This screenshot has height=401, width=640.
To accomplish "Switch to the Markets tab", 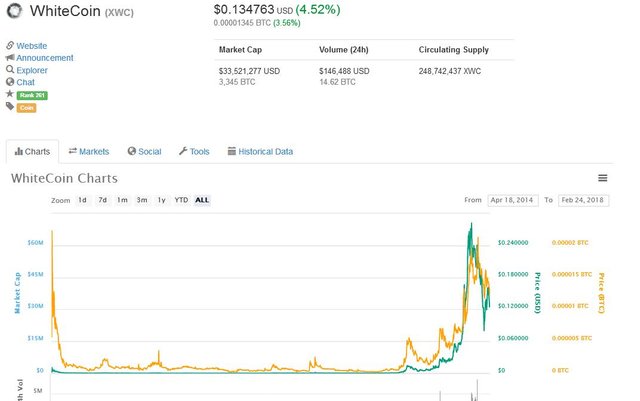I will tap(89, 151).
